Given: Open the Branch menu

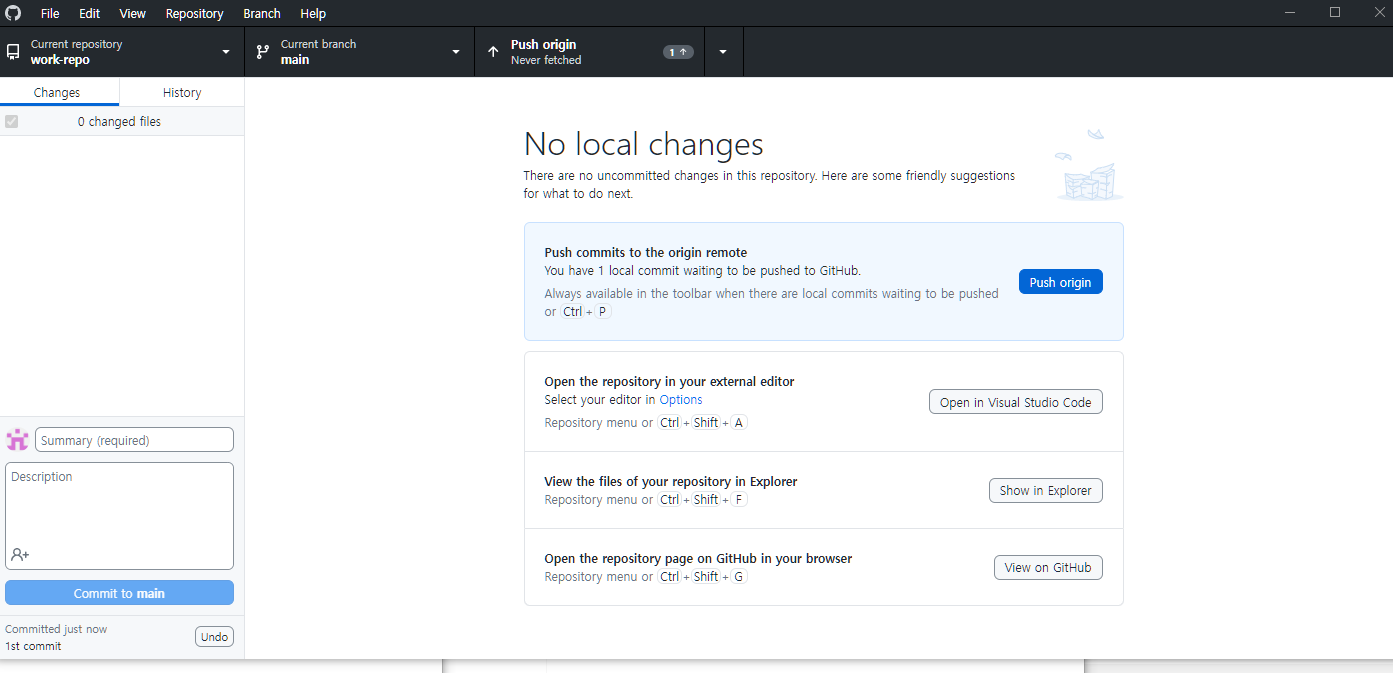Looking at the screenshot, I should pyautogui.click(x=262, y=13).
